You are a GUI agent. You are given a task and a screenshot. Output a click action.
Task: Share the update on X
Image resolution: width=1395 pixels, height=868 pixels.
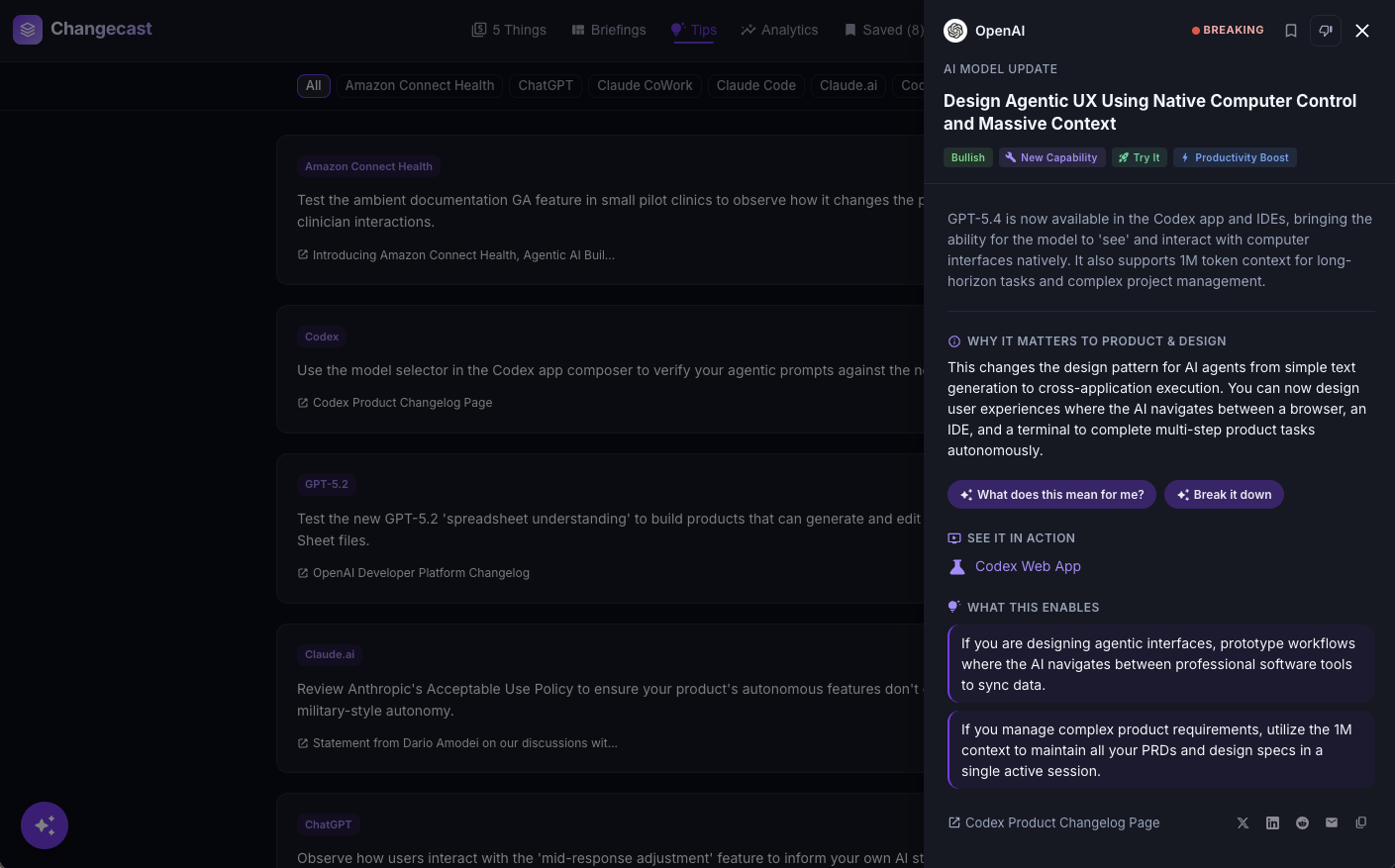point(1243,822)
